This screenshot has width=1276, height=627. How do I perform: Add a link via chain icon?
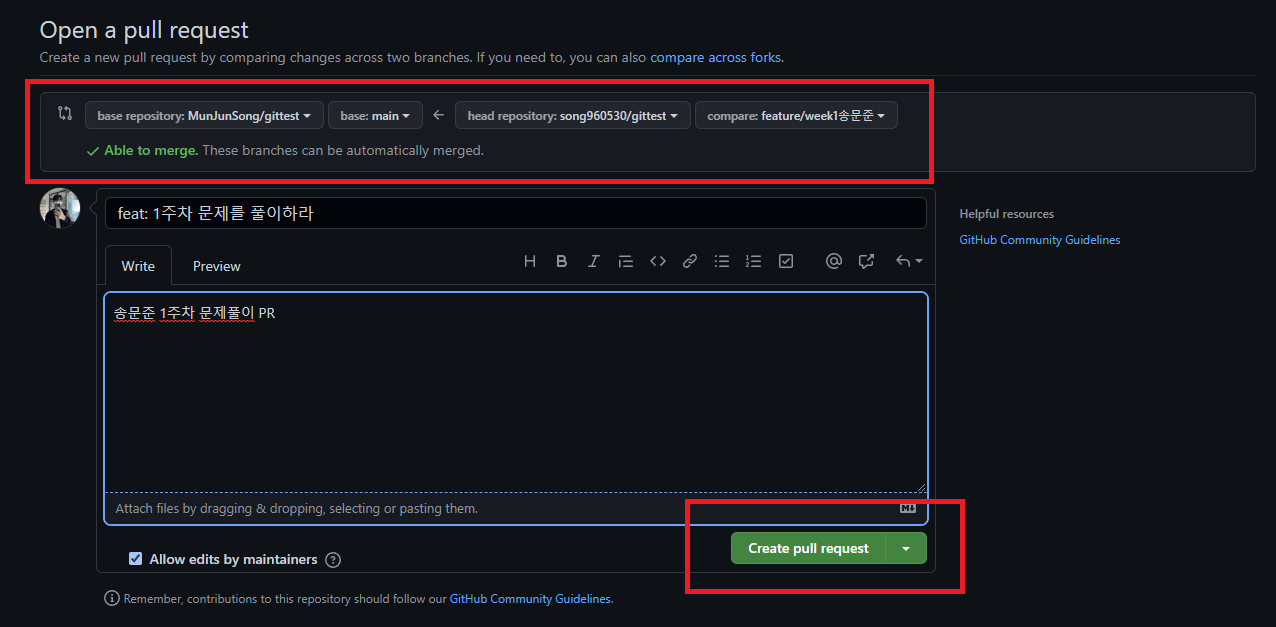(690, 261)
